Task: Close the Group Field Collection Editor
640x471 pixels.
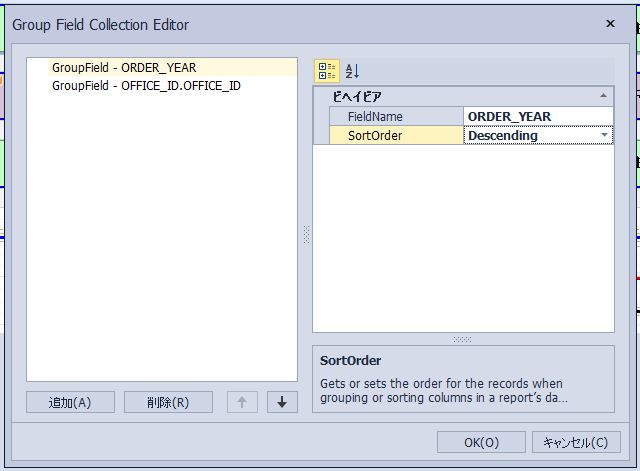Action: (x=611, y=24)
